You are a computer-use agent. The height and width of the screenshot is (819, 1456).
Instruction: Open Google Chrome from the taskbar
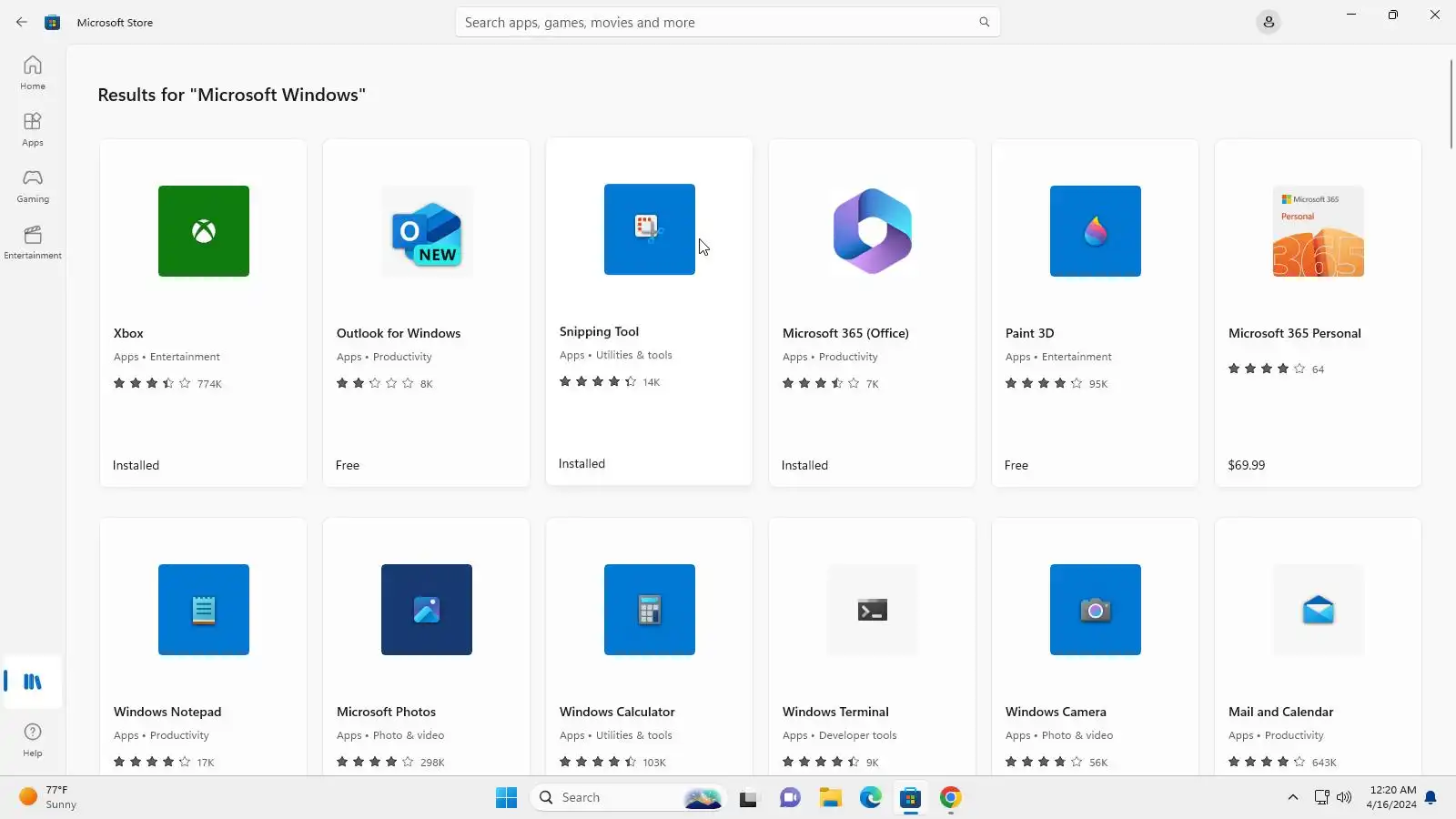951,798
